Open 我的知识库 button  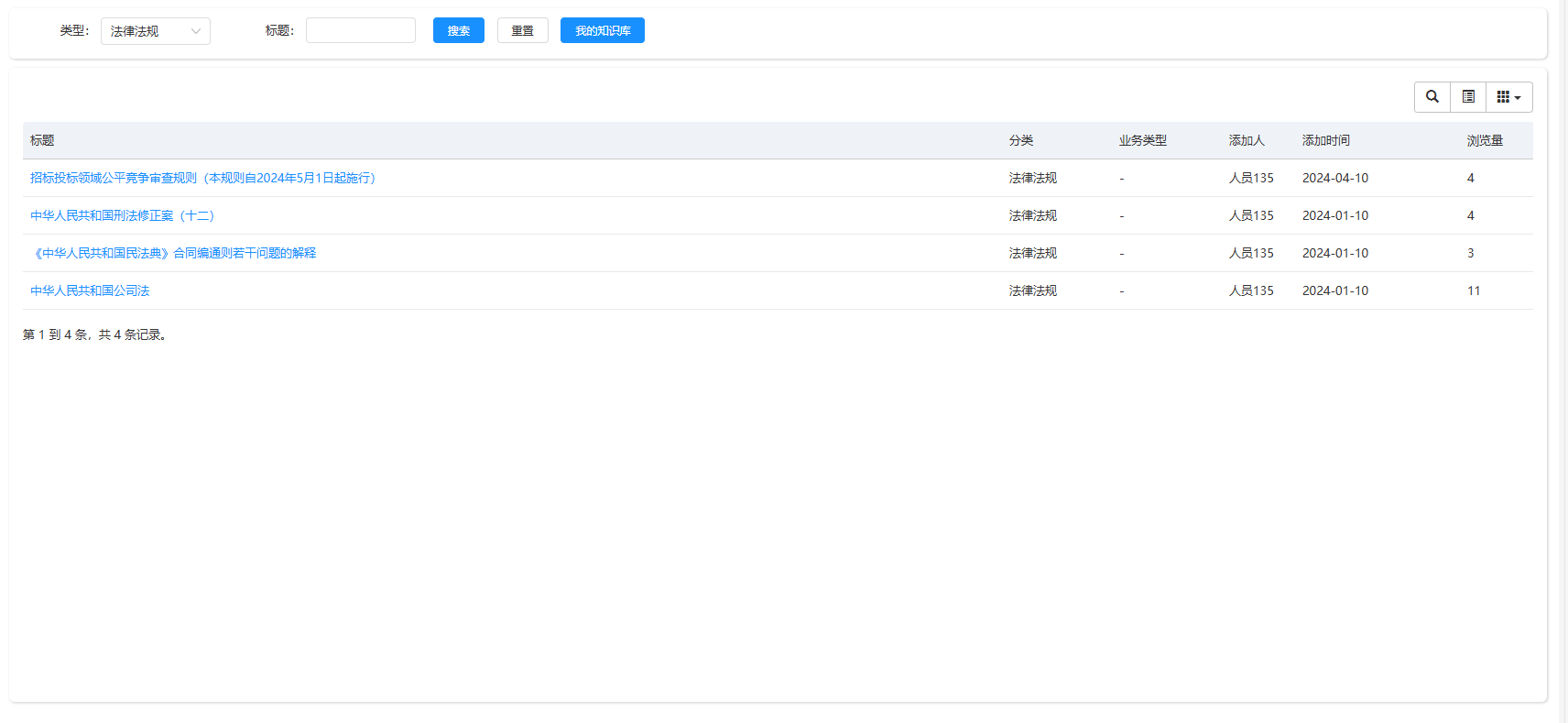coord(602,31)
